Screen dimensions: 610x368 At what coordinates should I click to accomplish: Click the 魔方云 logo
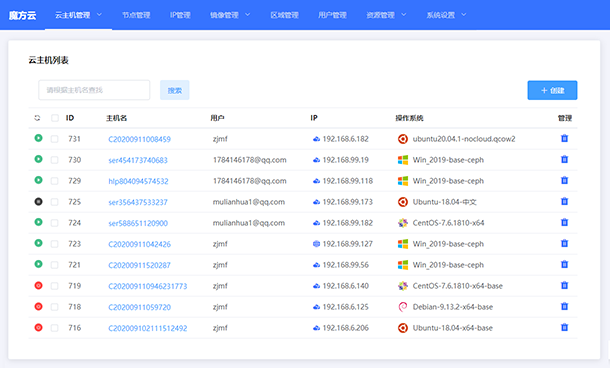(23, 15)
